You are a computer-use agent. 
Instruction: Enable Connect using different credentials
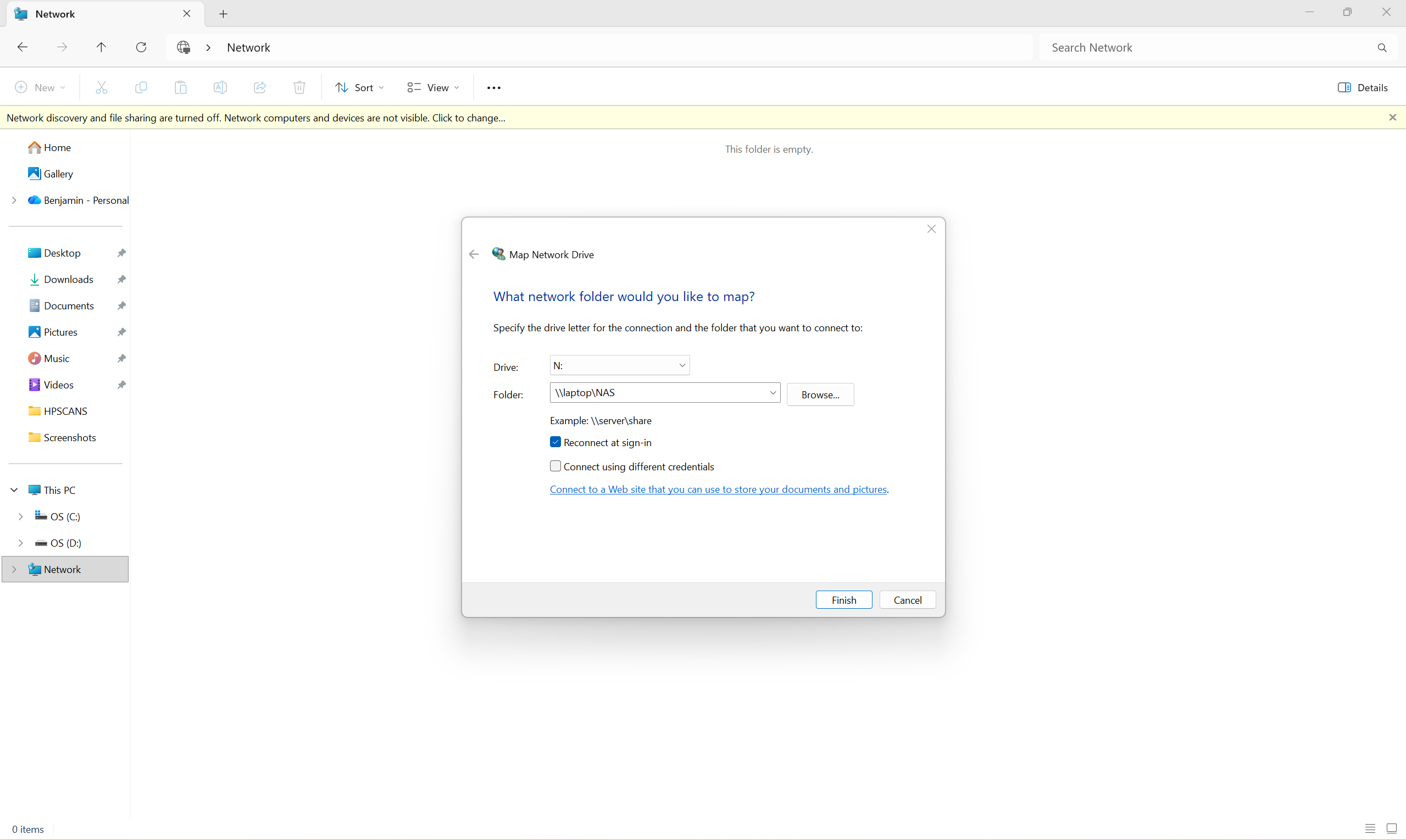(x=555, y=465)
